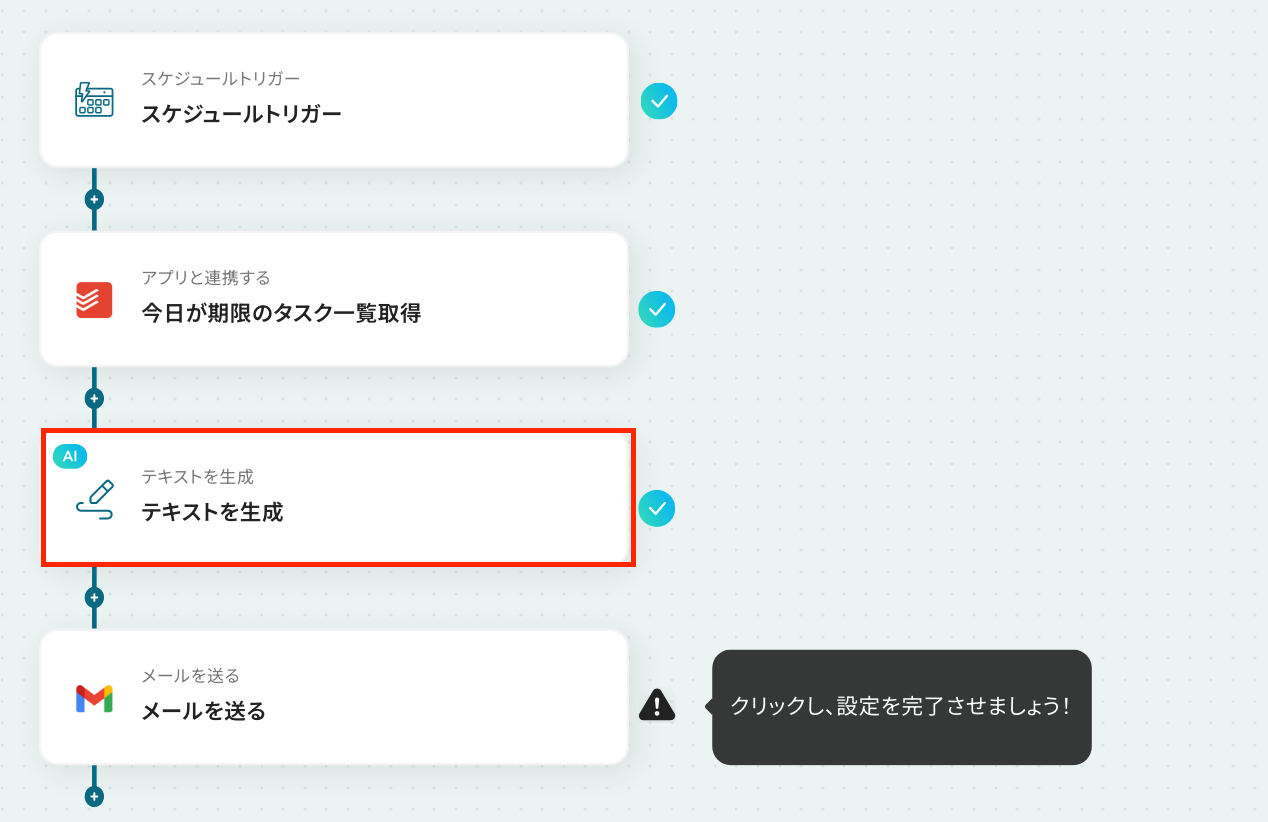The height and width of the screenshot is (822, 1268).
Task: Click the AI badge on テキストを生成 card
Action: click(x=70, y=456)
